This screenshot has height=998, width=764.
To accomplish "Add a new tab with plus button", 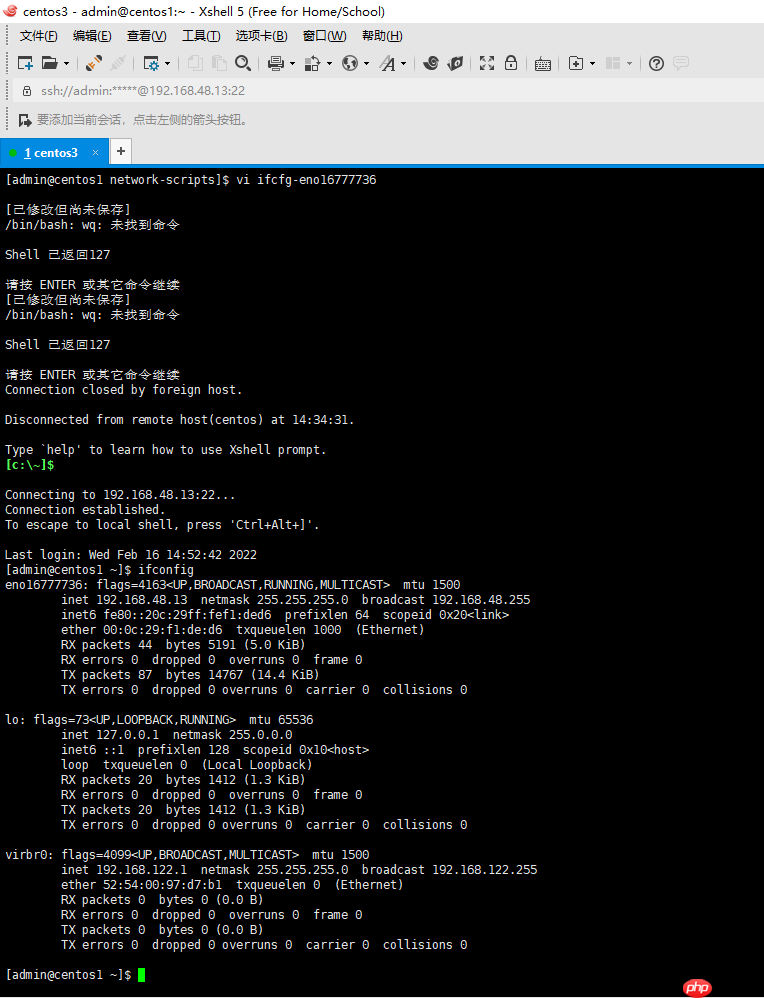I will coord(120,151).
